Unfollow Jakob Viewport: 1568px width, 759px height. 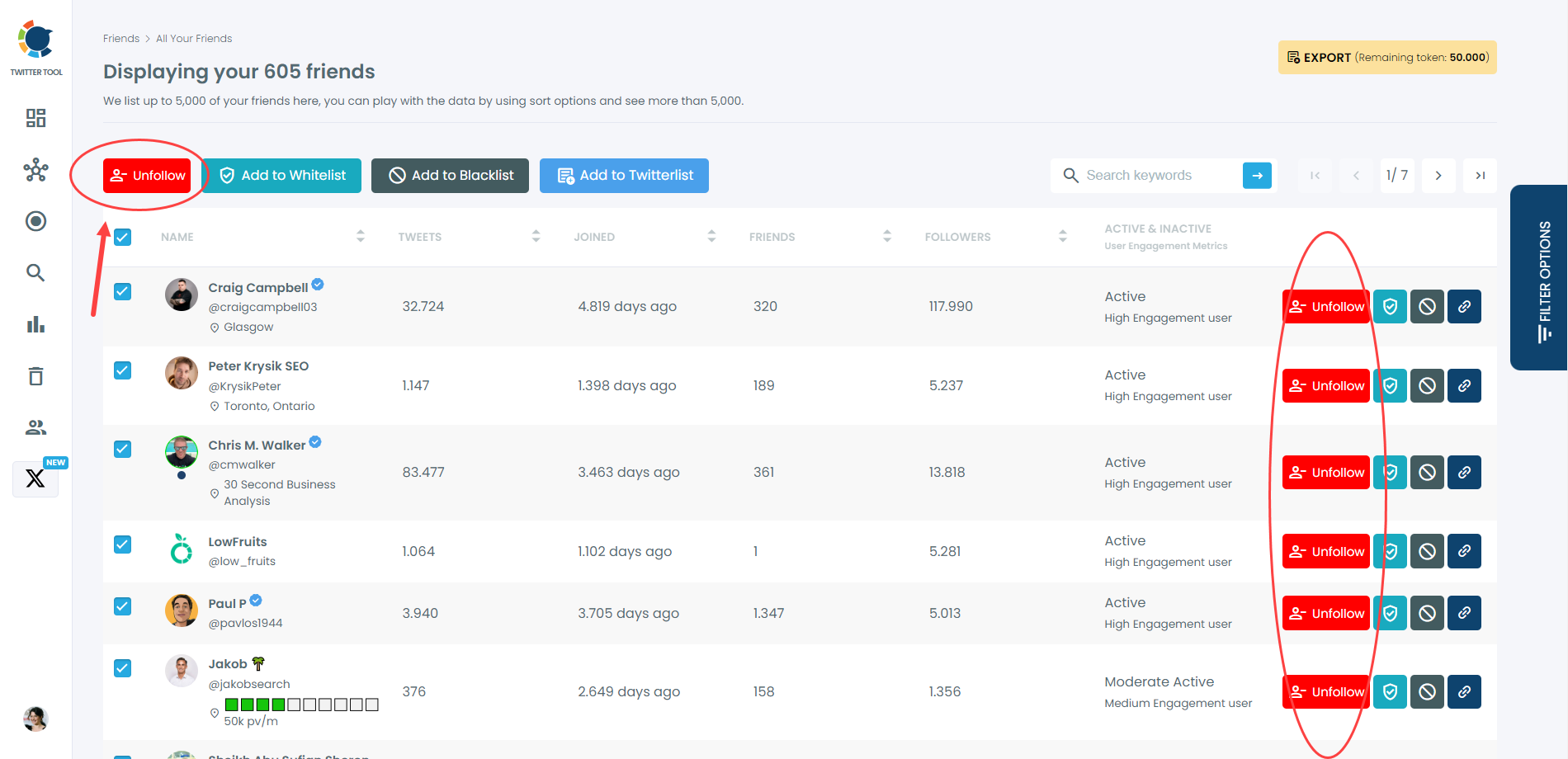coord(1326,692)
